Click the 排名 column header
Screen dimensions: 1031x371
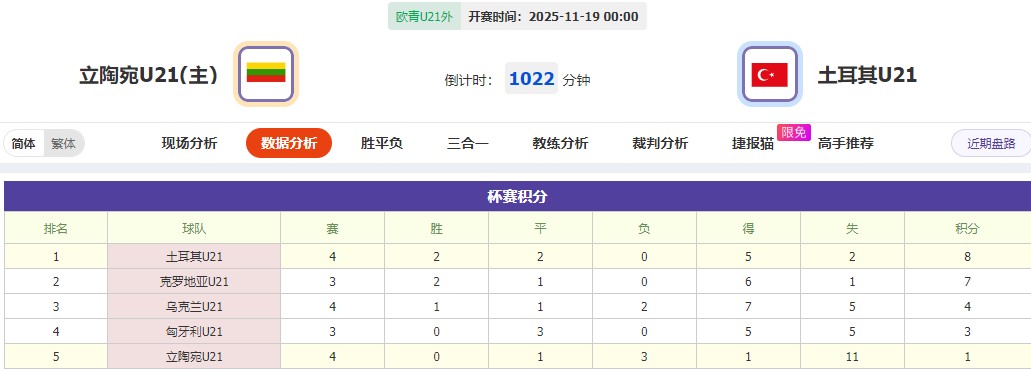[x=56, y=228]
